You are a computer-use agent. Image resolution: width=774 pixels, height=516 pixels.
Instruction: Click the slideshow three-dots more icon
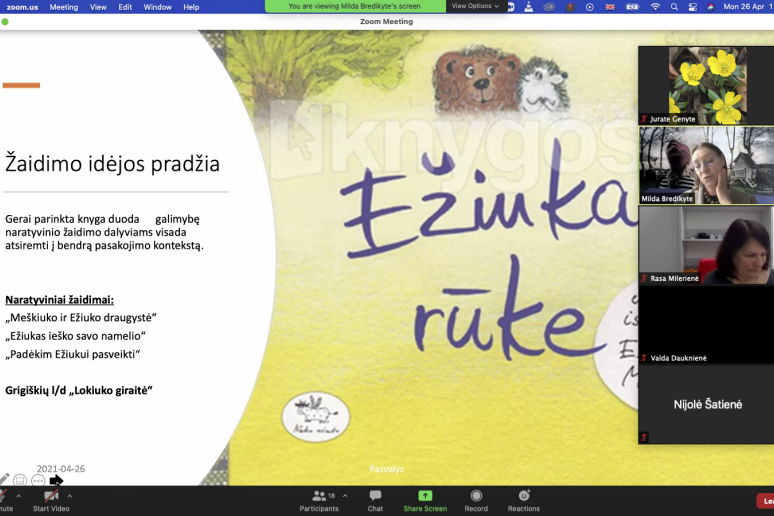[x=38, y=480]
